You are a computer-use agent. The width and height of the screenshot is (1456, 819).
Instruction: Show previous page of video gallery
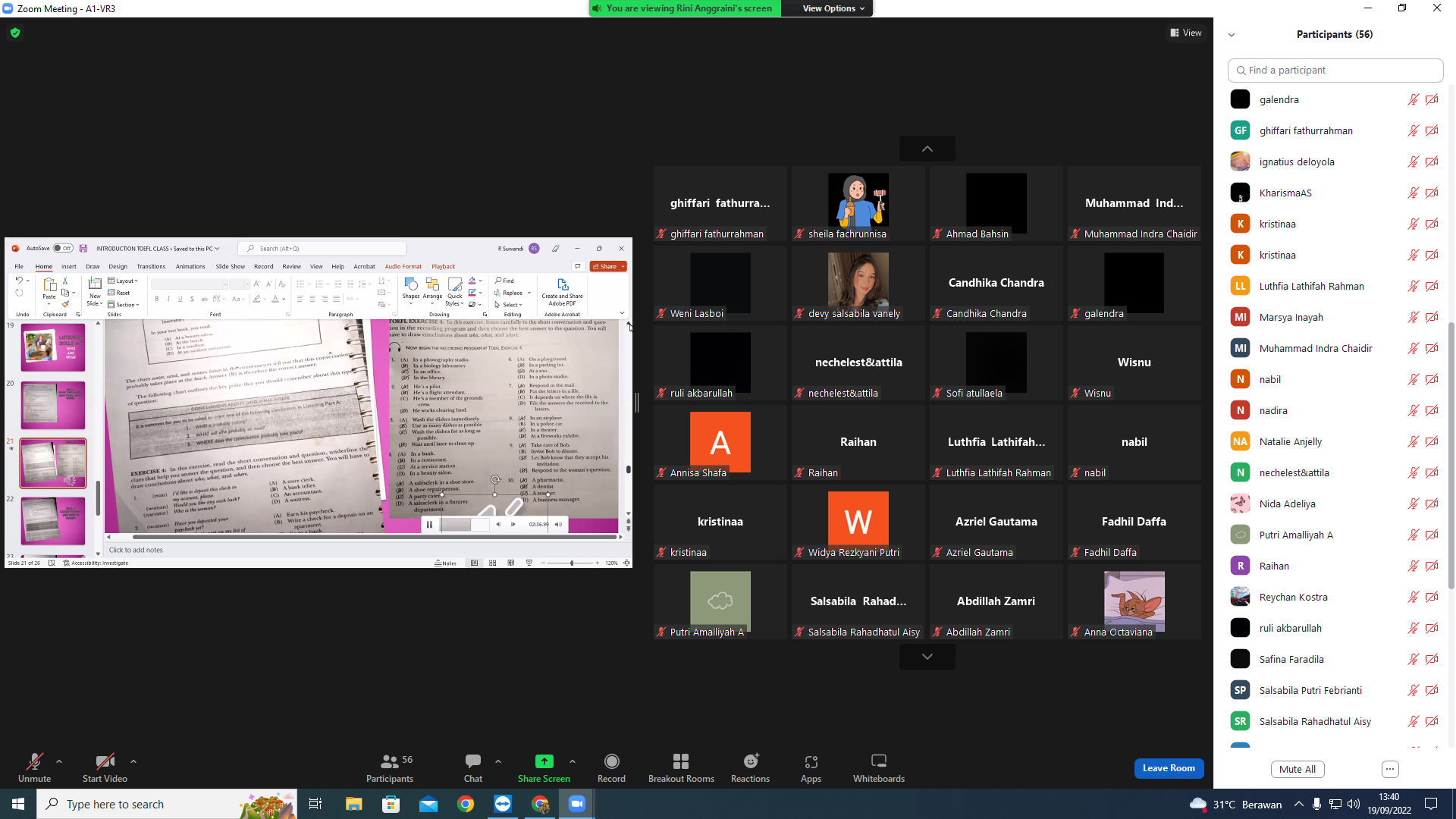(x=927, y=149)
